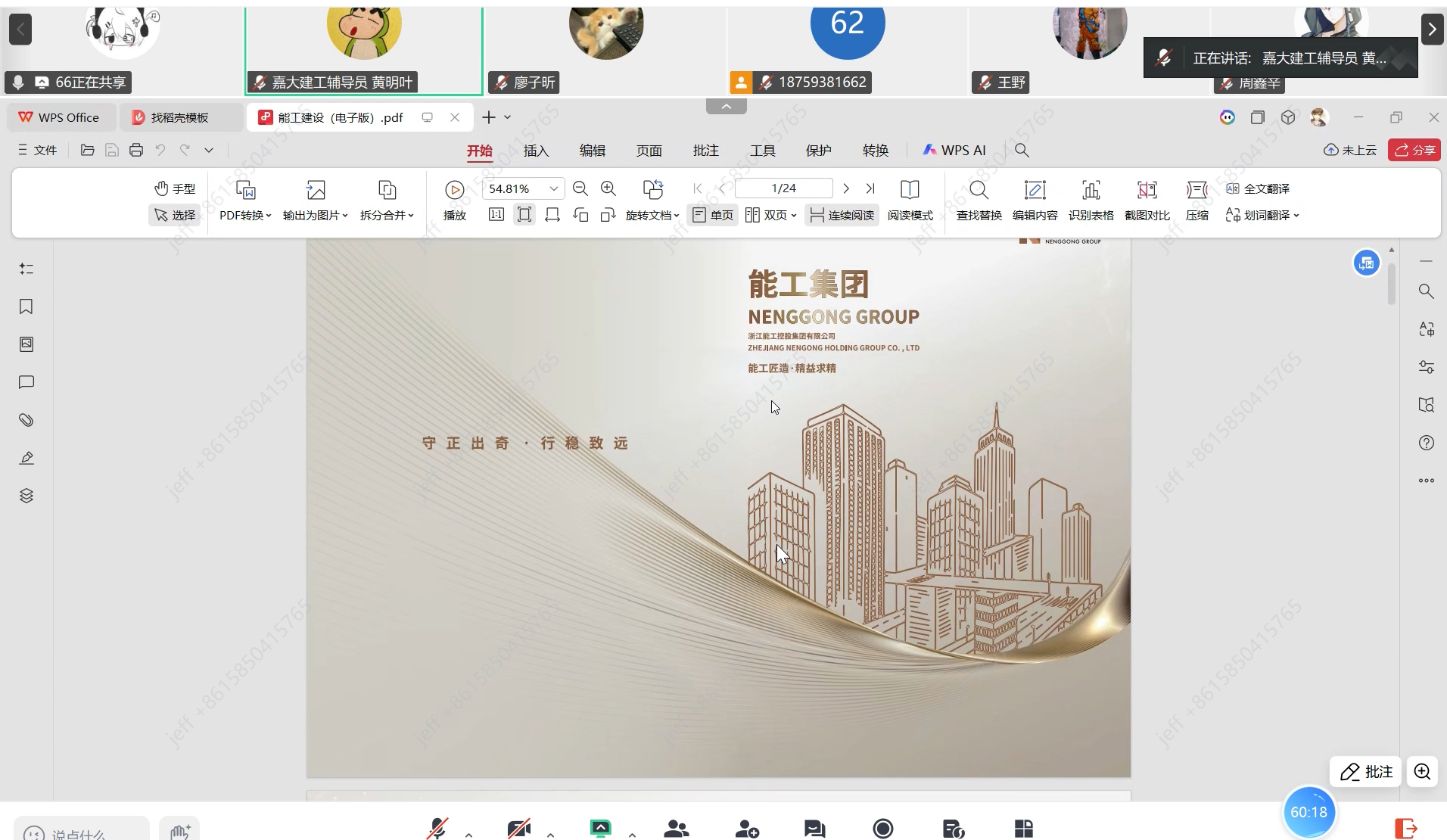
Task: Open the attachments paperclip panel
Action: [x=26, y=420]
